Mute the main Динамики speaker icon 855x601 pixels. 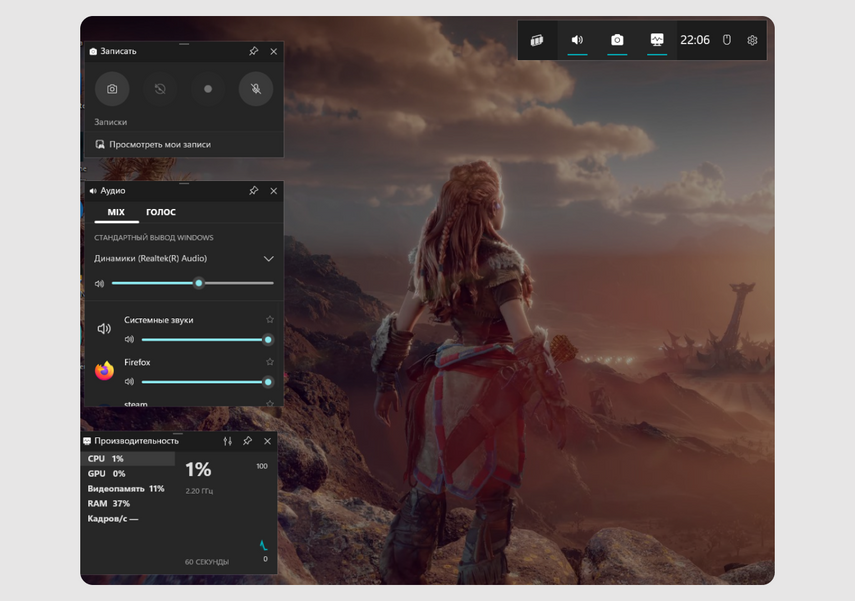[x=99, y=284]
